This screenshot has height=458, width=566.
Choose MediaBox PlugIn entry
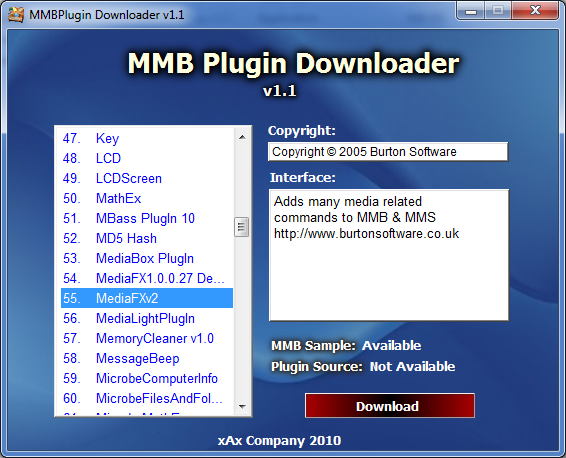tap(147, 258)
